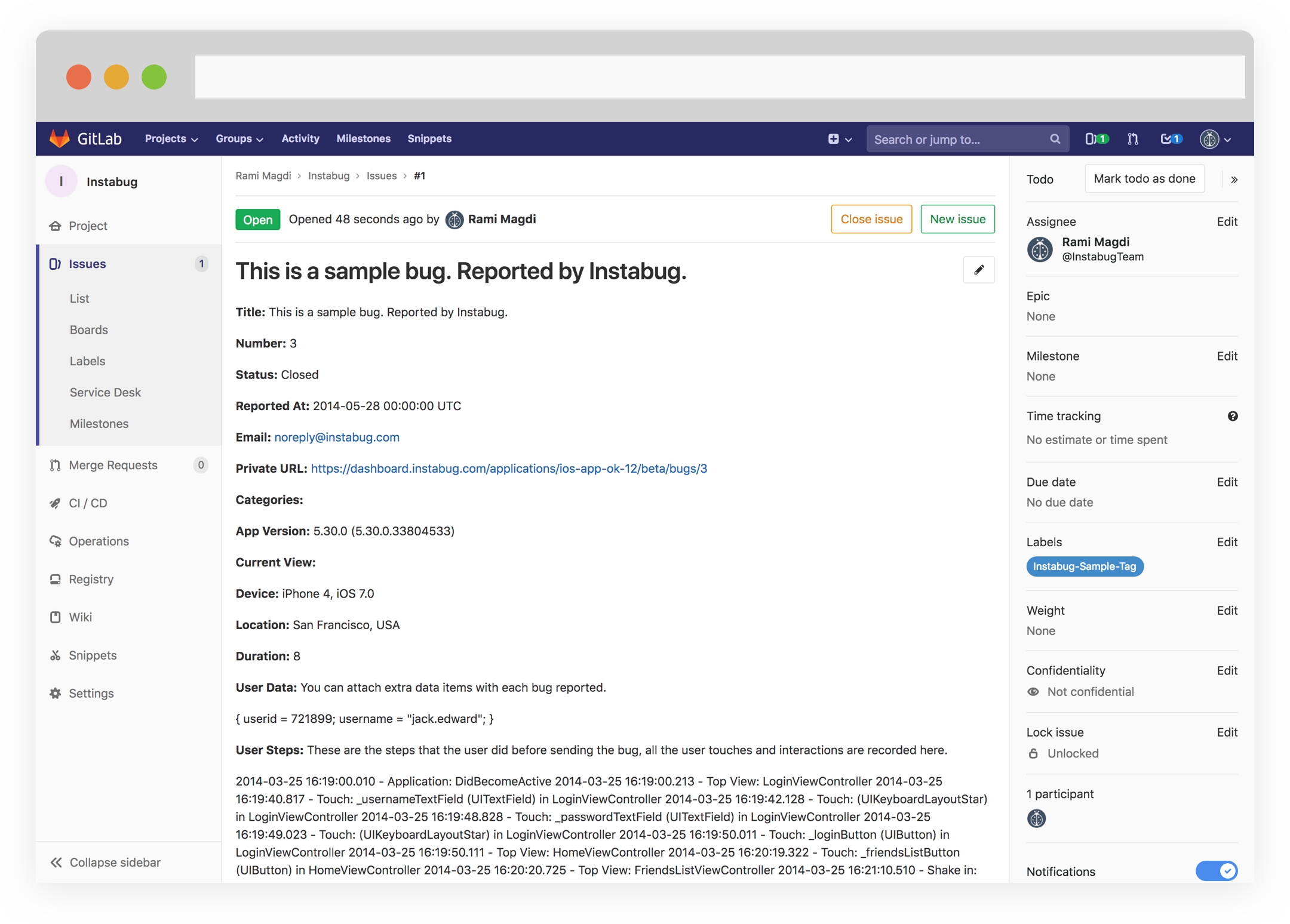
Task: Expand the Groups dropdown menu
Action: (239, 138)
